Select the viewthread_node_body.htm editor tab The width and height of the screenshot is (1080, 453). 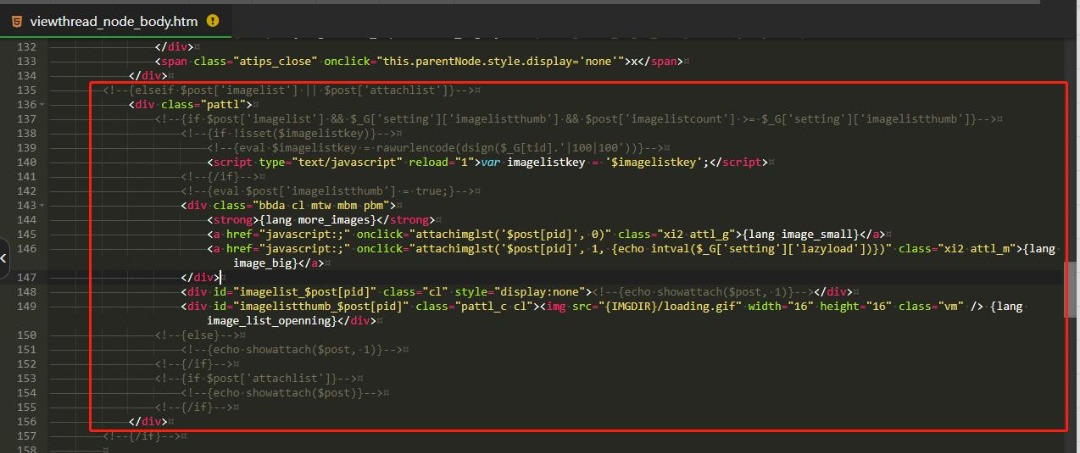point(115,21)
